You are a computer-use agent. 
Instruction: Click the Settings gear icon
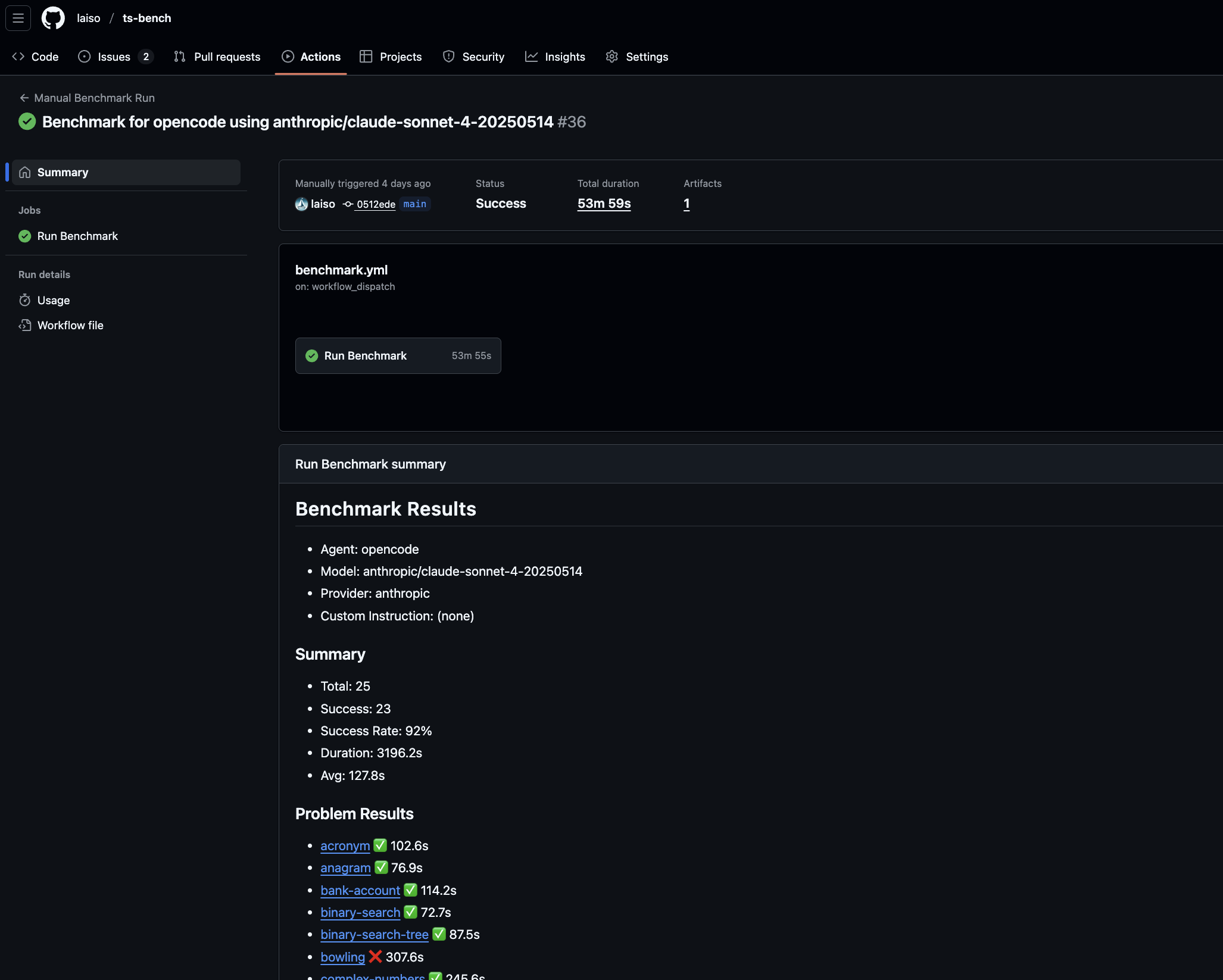611,57
